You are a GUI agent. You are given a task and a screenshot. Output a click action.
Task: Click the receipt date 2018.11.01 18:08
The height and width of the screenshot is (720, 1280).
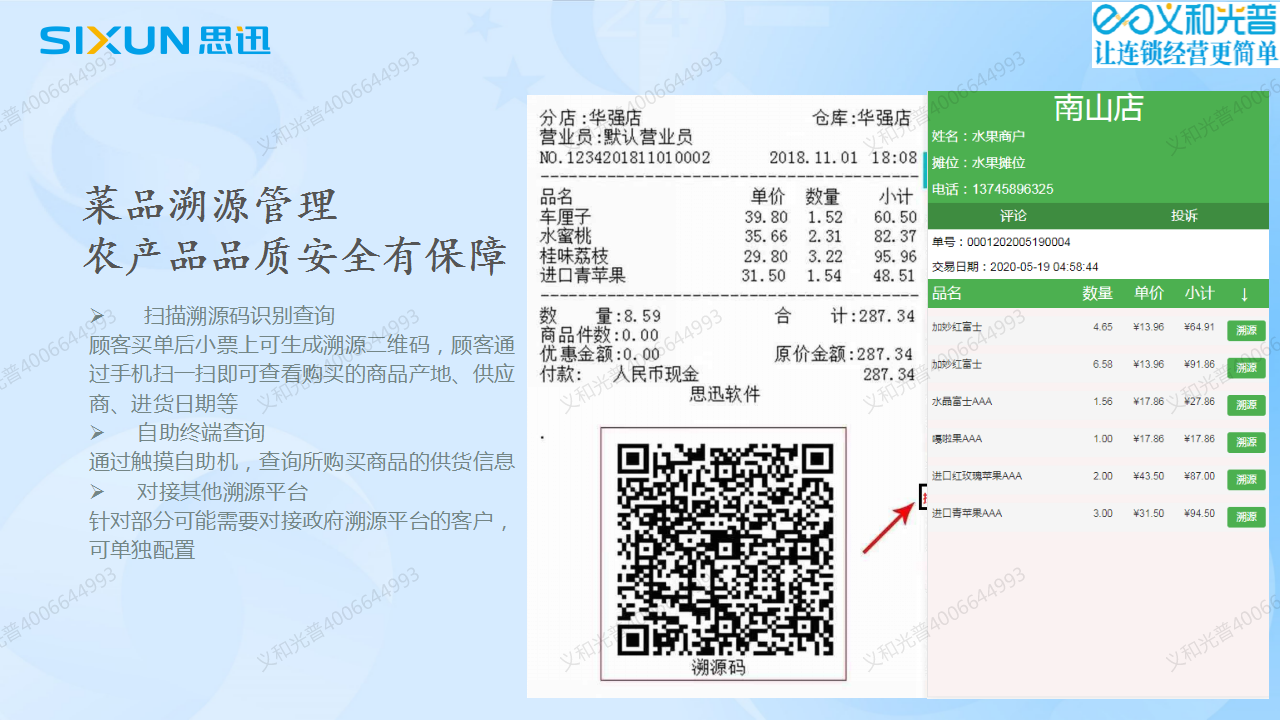843,157
